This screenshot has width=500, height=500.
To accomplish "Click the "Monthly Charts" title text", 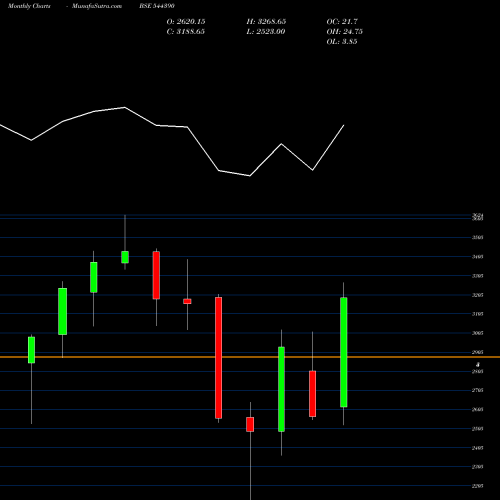I will click(29, 6).
